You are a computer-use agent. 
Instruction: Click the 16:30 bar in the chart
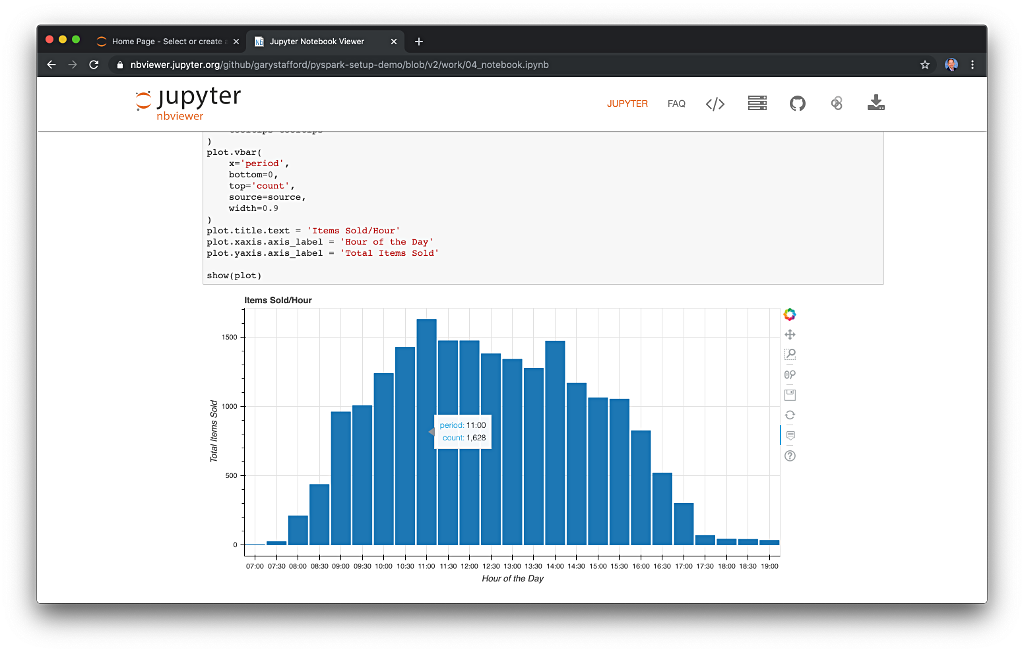662,509
